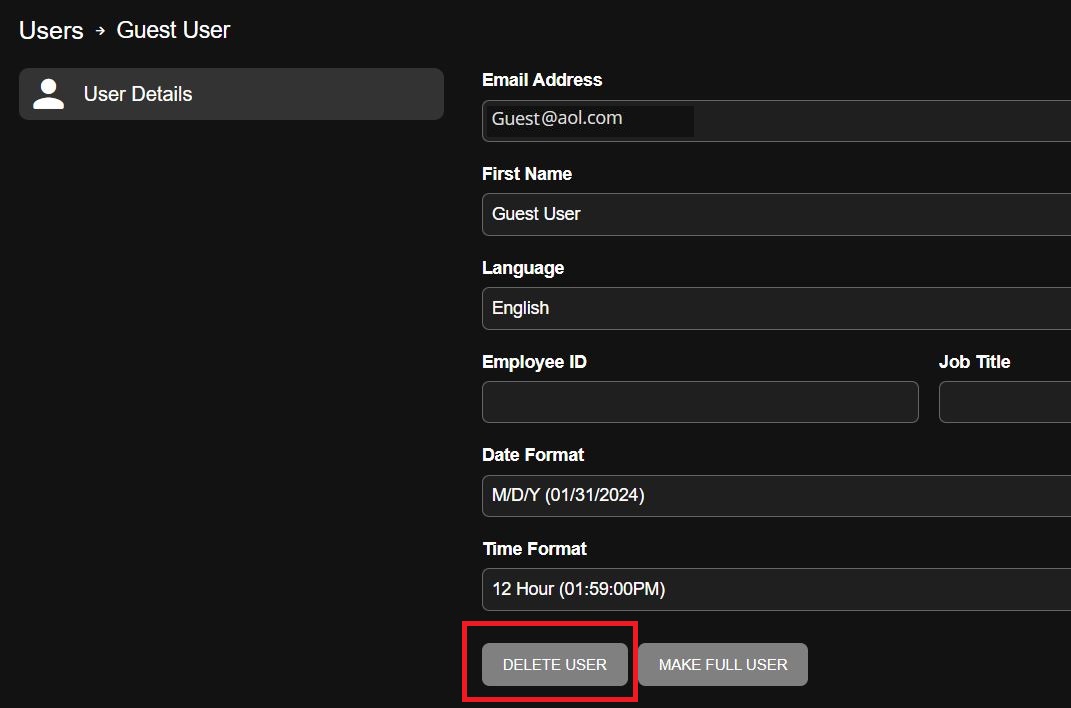Screen dimensions: 1071x708
Task: Click the Job Title input field
Action: pyautogui.click(x=1005, y=402)
